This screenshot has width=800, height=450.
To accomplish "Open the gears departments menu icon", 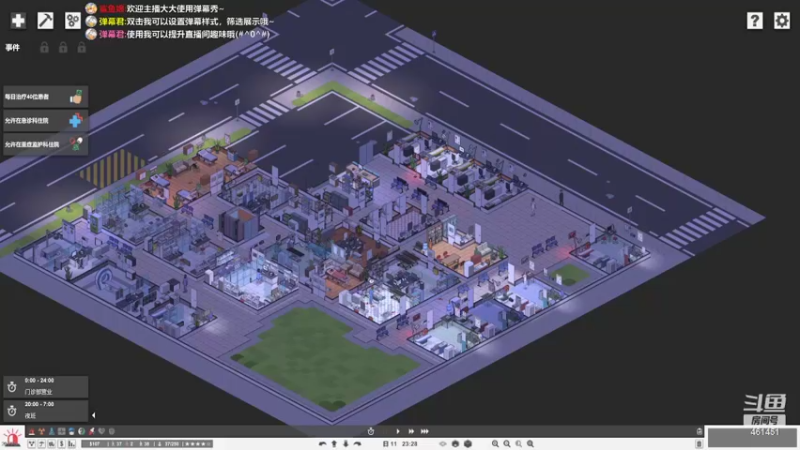I will 72,20.
